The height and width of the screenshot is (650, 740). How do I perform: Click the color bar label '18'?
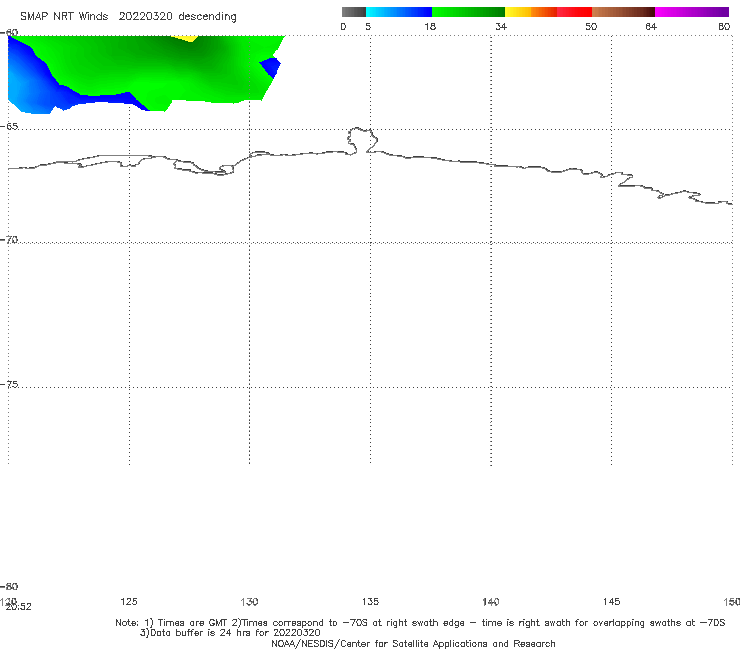pos(430,26)
